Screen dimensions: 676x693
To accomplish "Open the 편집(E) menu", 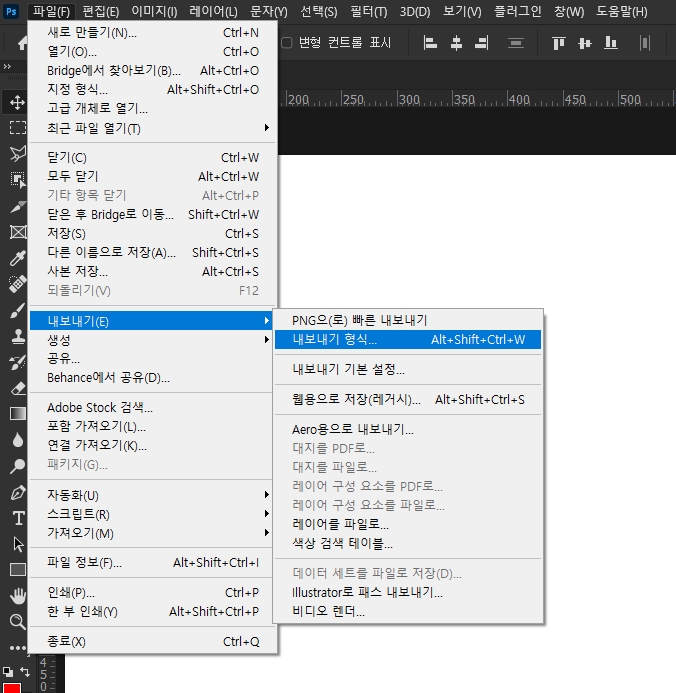I will (x=101, y=11).
